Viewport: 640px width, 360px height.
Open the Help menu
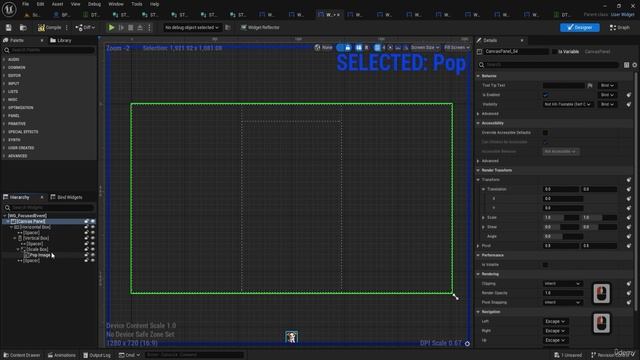pos(154,4)
